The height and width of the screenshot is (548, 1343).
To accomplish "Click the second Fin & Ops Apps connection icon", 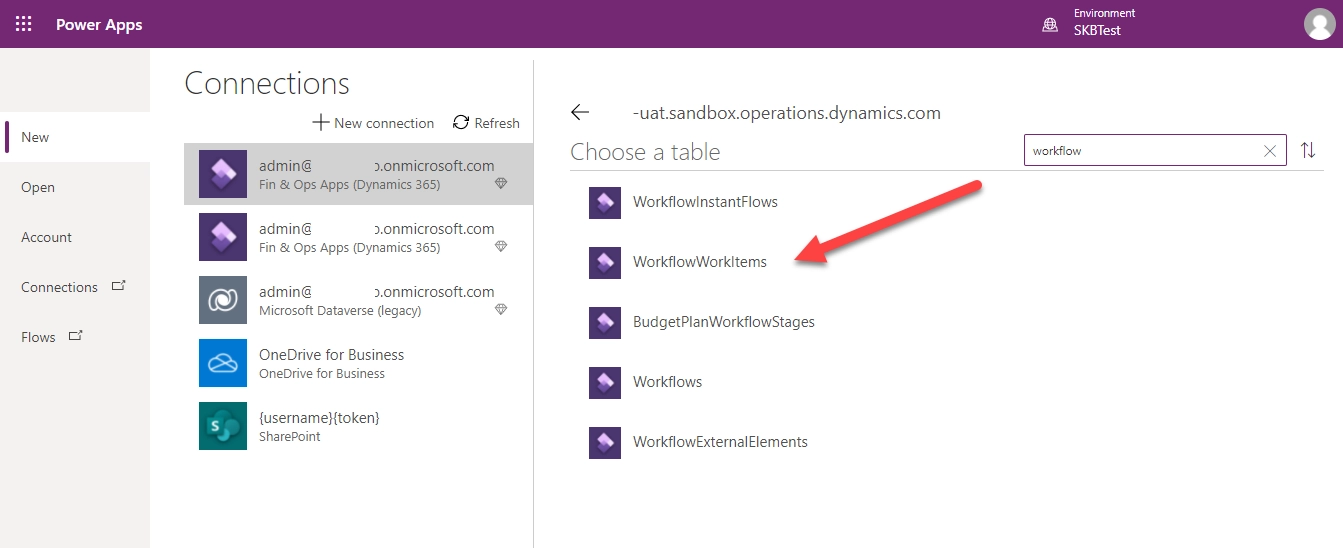I will click(x=222, y=237).
